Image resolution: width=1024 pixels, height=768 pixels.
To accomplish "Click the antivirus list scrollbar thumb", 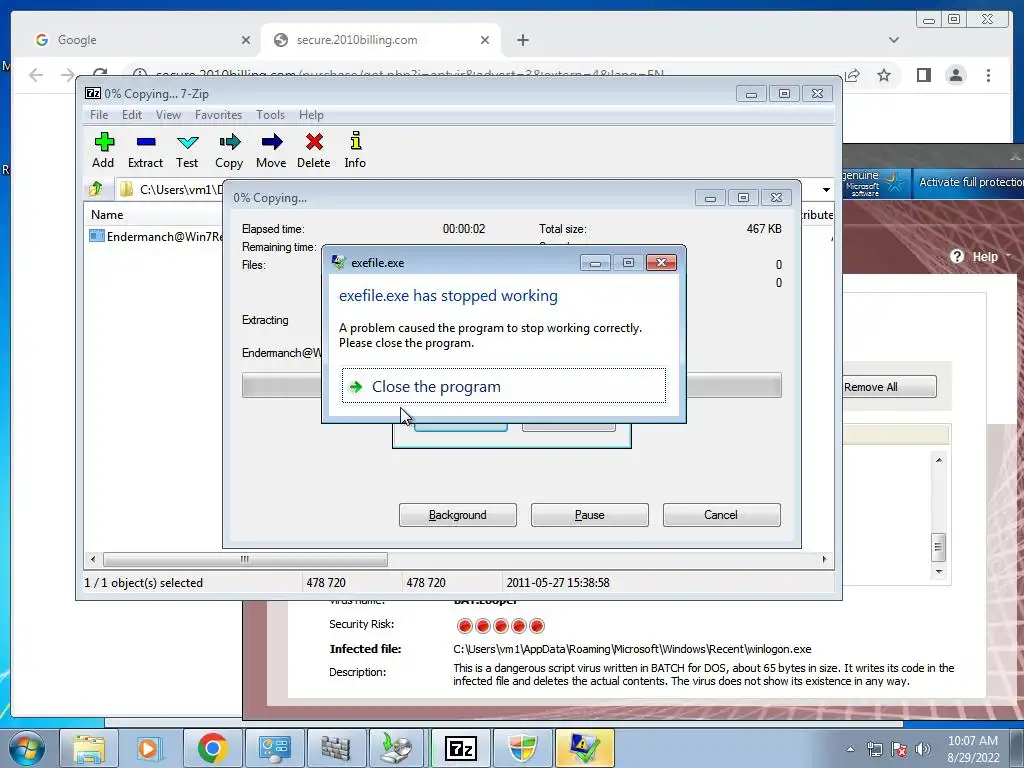I will click(938, 547).
